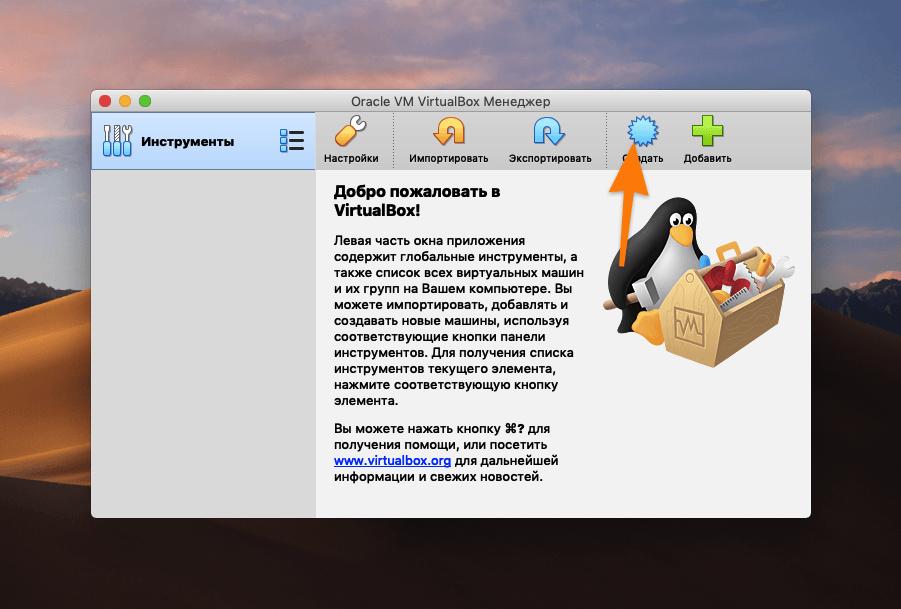
Task: Maximize the window with the green button
Action: [145, 101]
